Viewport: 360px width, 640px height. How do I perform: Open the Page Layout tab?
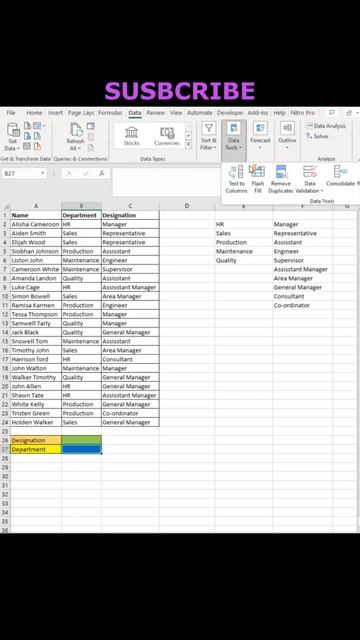(81, 113)
